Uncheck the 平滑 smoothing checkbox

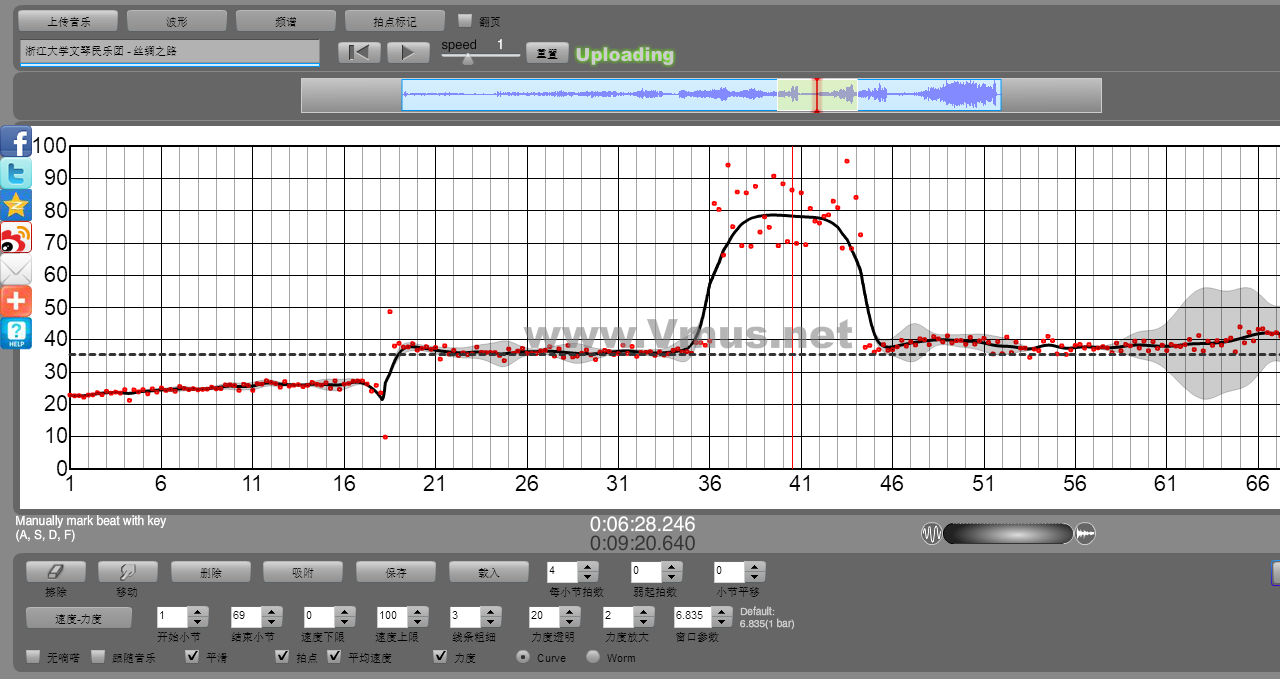pos(193,657)
